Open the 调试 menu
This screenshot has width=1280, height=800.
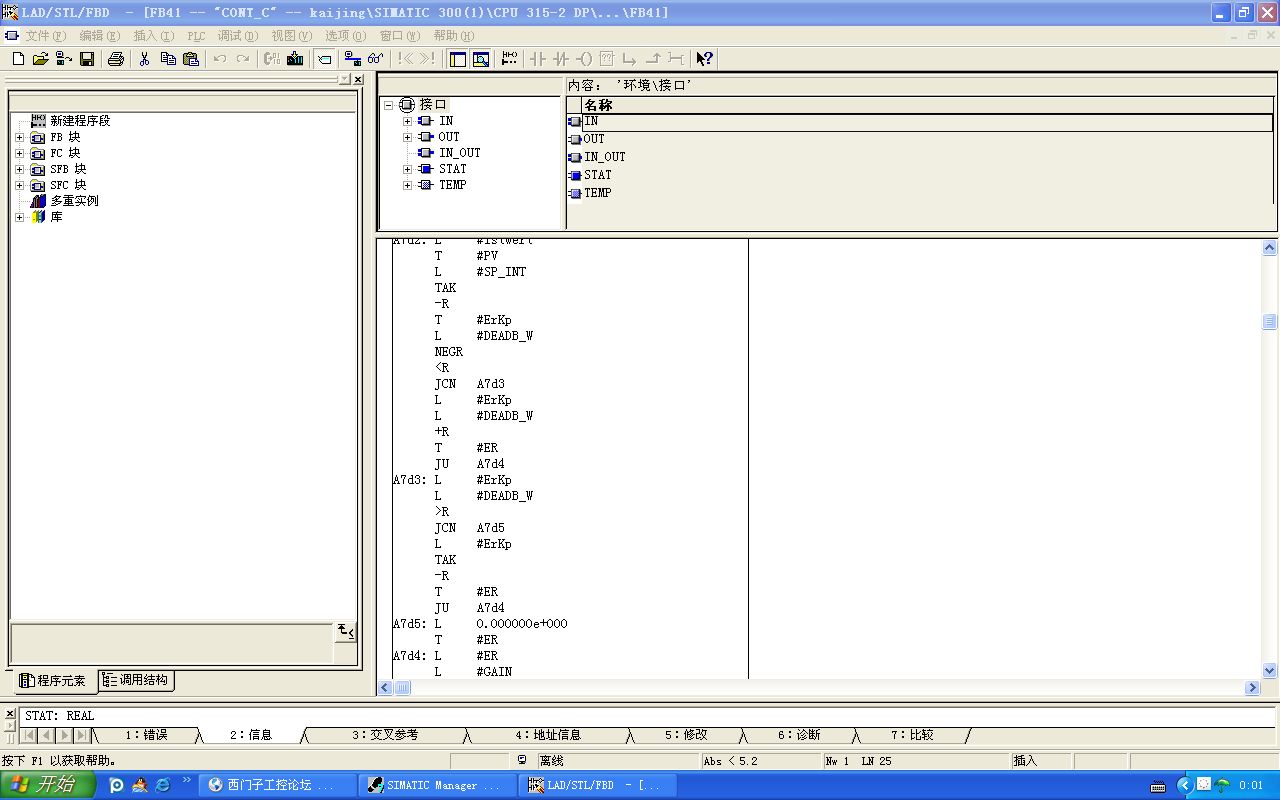coord(237,36)
